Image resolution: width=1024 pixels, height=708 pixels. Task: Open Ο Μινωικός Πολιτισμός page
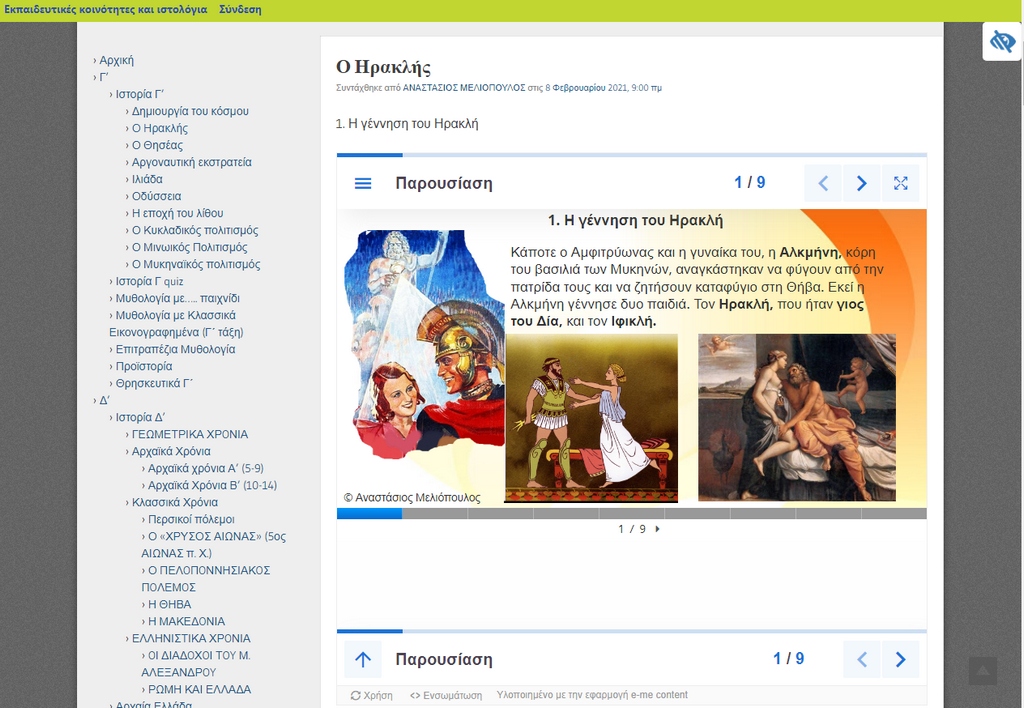189,247
